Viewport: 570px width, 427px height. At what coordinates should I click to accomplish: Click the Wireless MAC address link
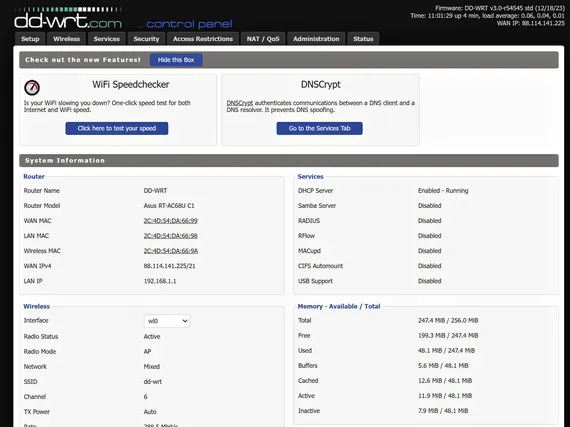171,251
